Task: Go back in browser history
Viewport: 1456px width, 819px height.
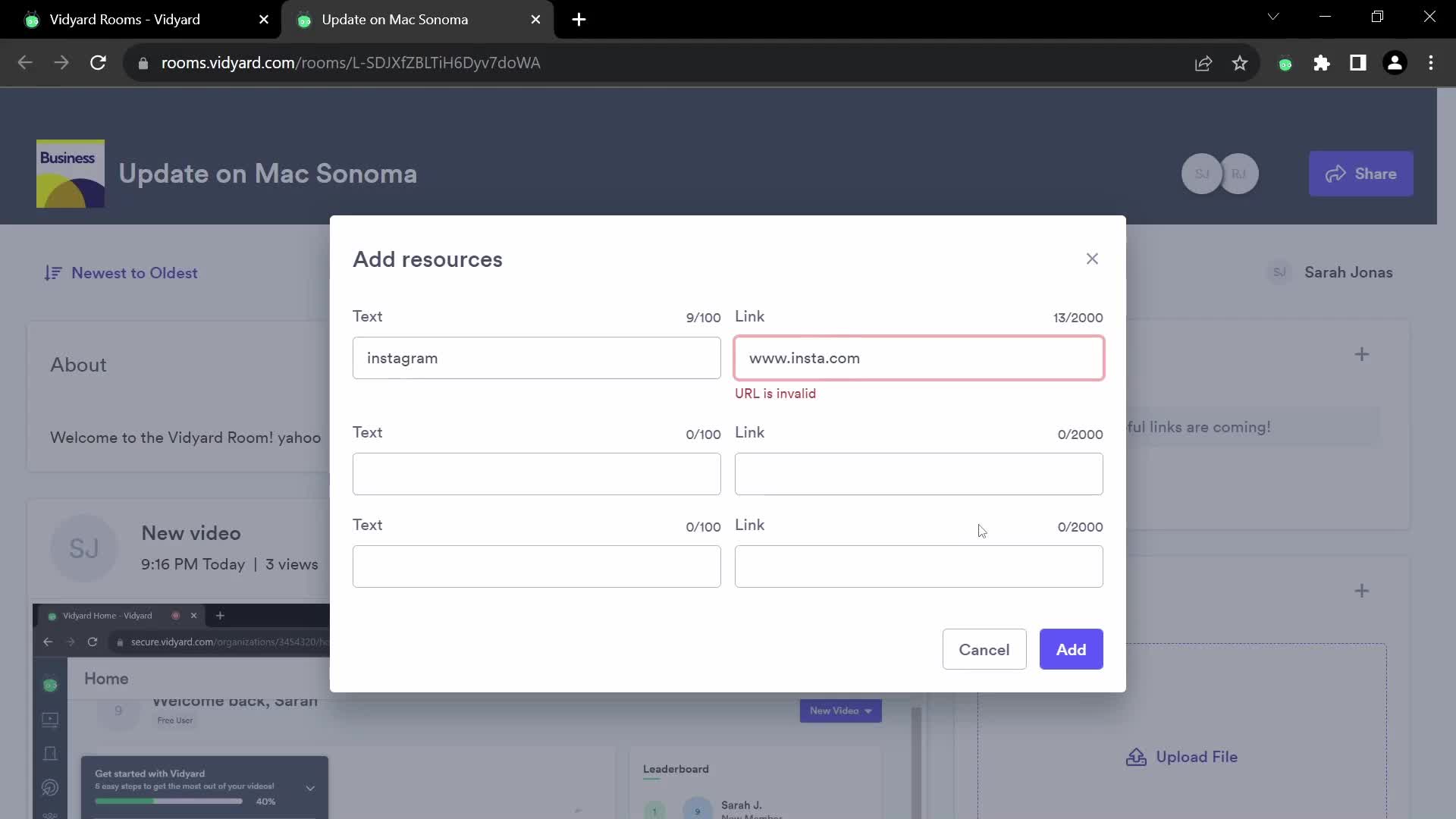Action: click(x=25, y=63)
